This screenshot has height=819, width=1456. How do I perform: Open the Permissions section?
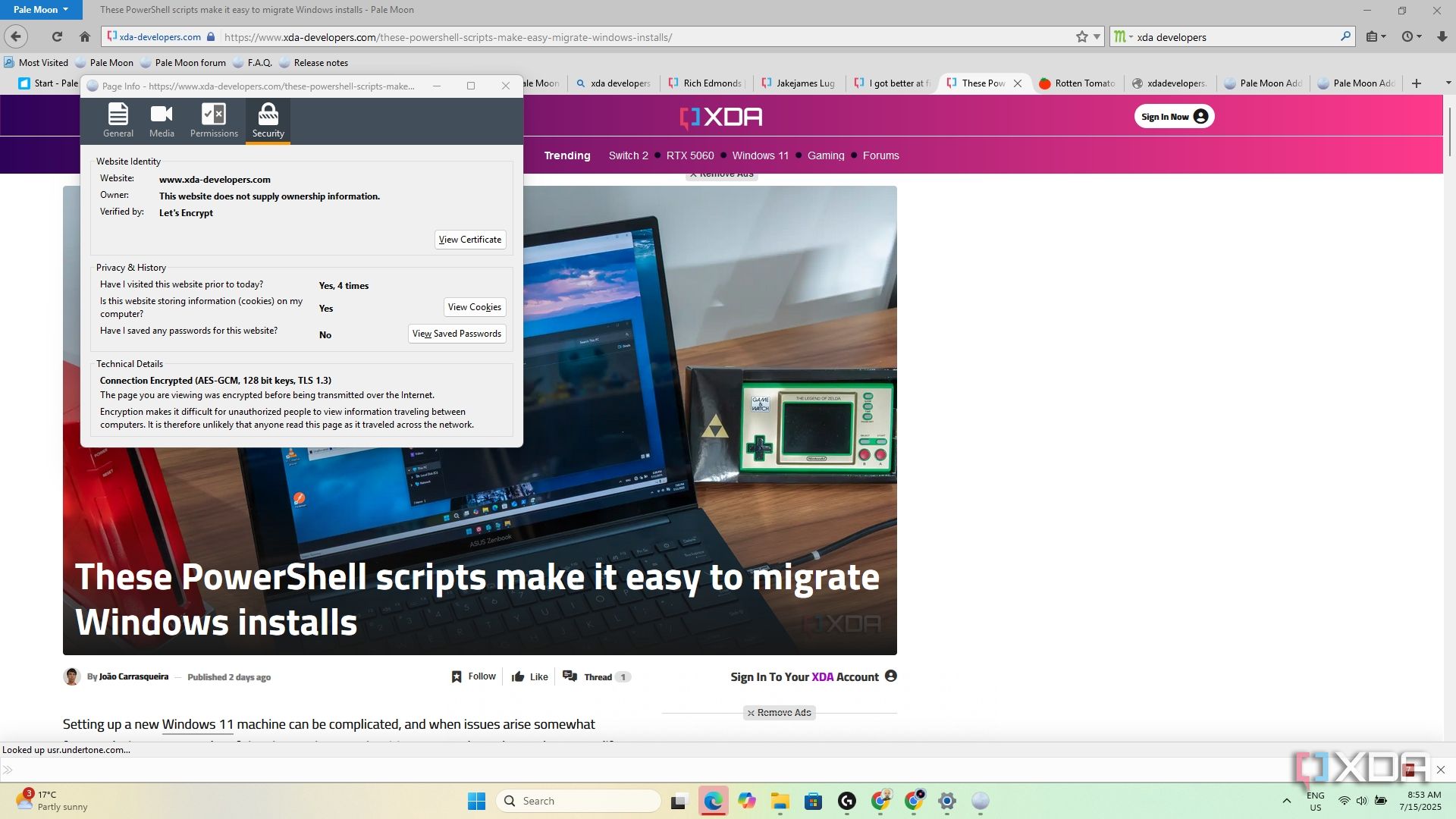pos(214,121)
